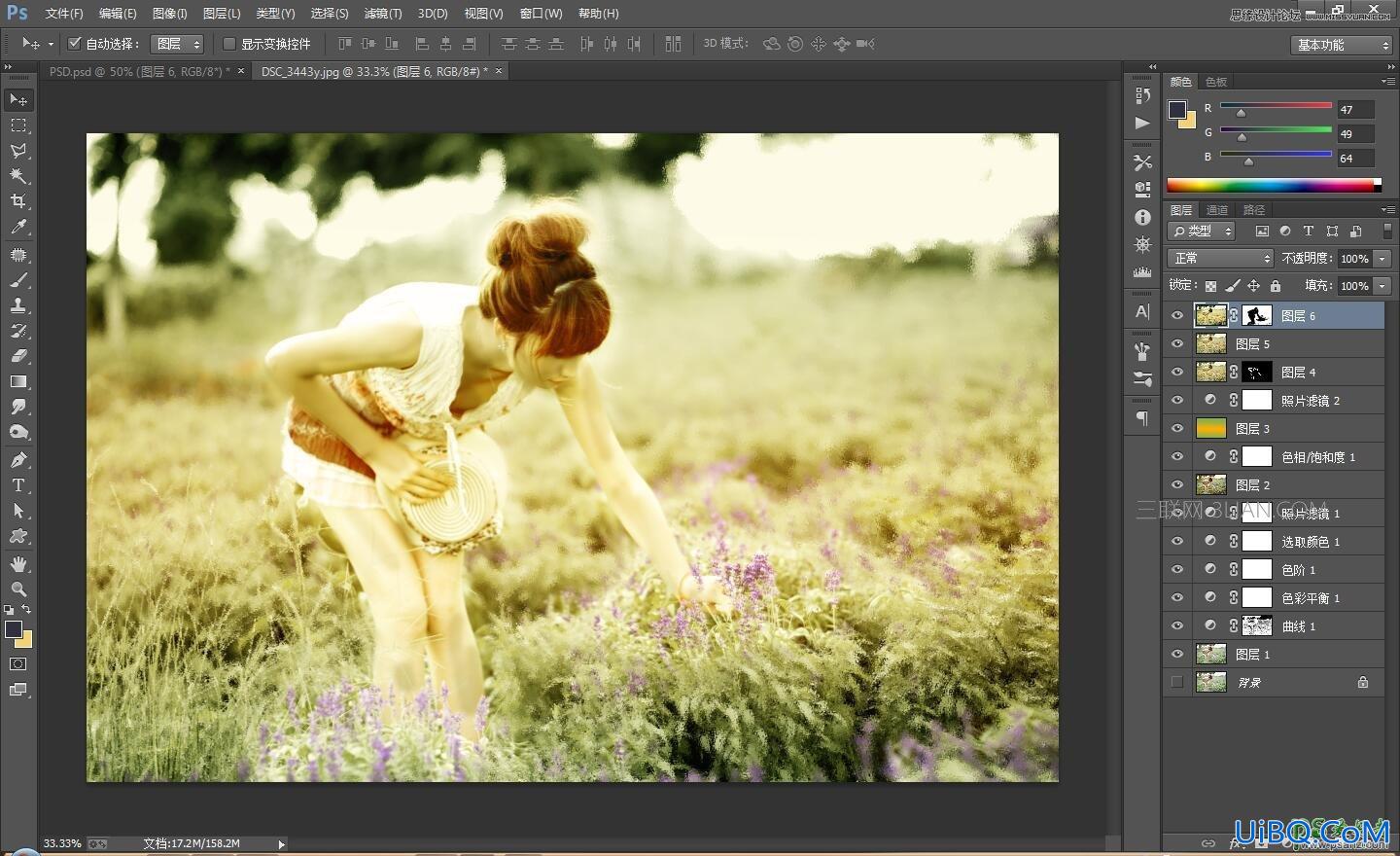Select the Hand tool
1400x856 pixels.
(x=18, y=564)
